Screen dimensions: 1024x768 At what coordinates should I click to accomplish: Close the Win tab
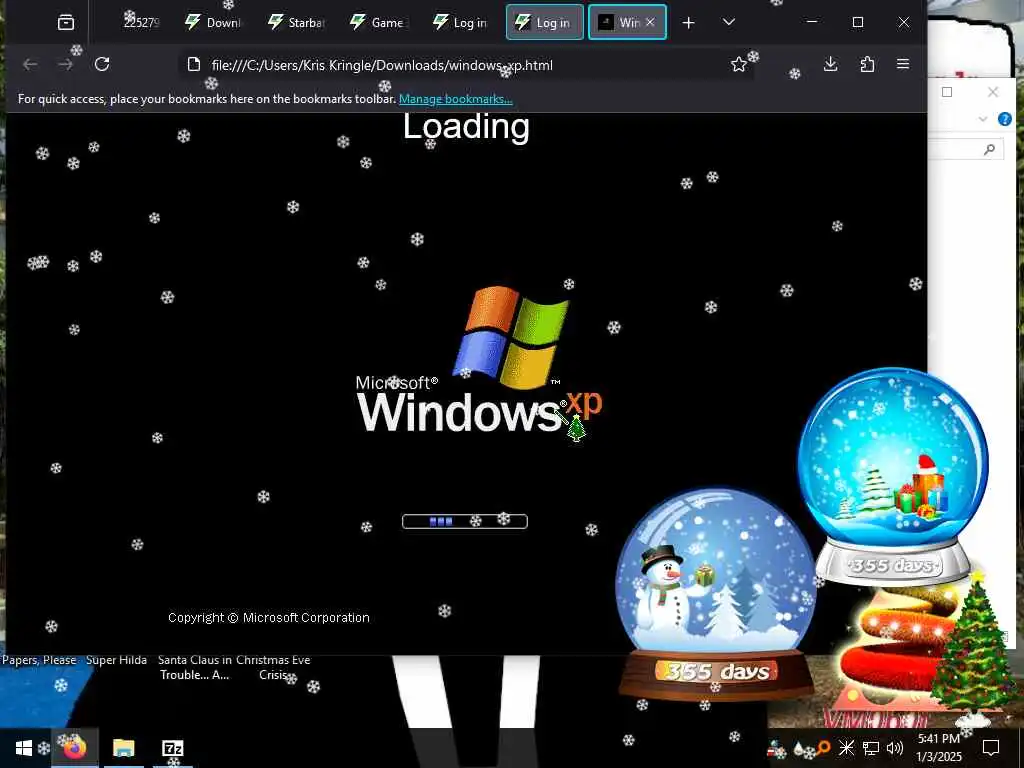point(650,22)
